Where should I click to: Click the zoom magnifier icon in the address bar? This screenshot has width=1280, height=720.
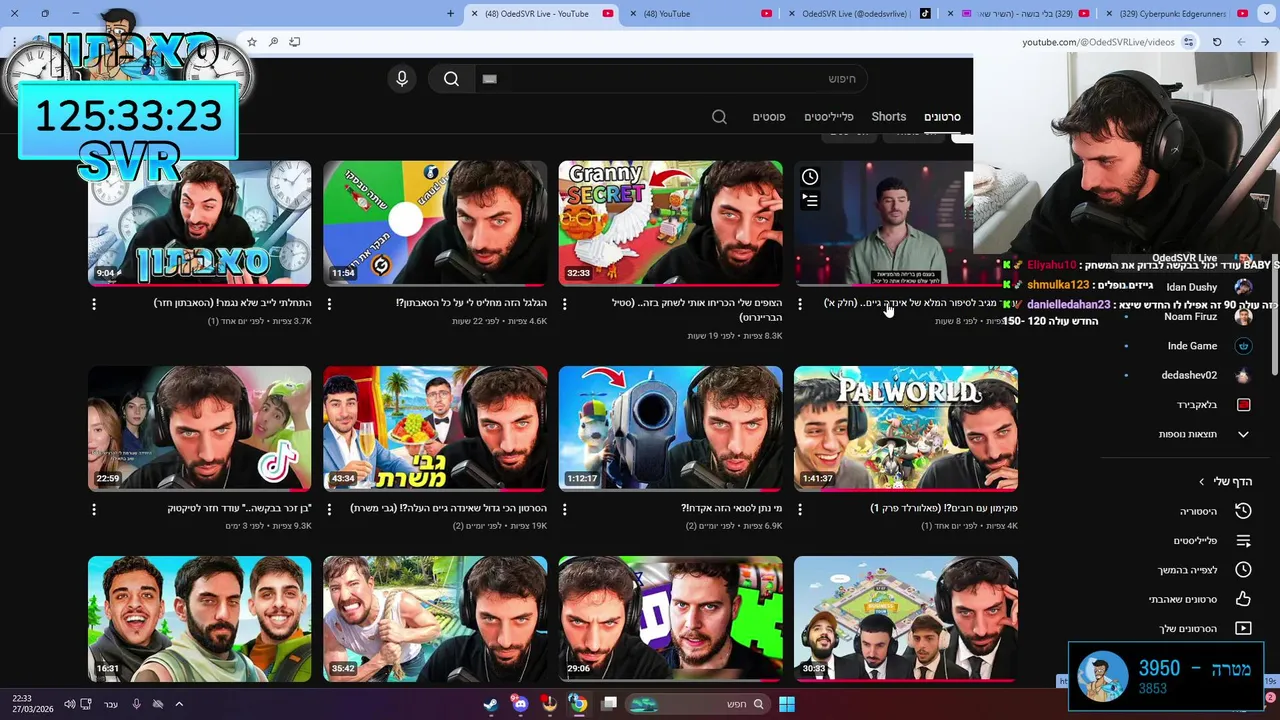click(x=273, y=42)
